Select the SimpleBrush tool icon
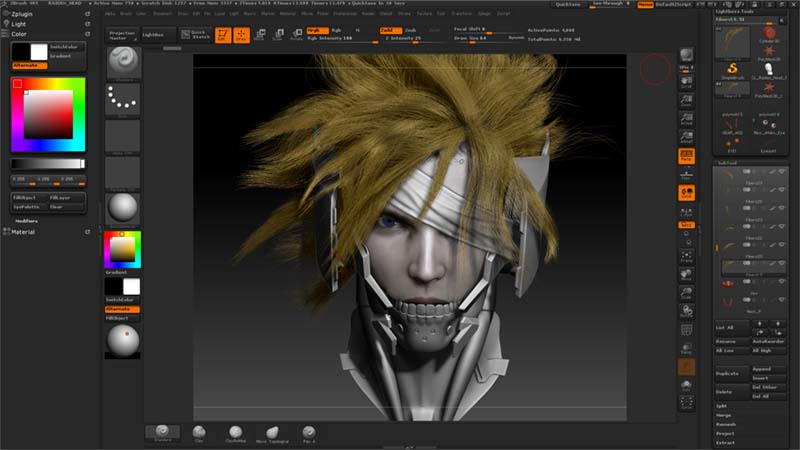The width and height of the screenshot is (800, 450). (732, 70)
